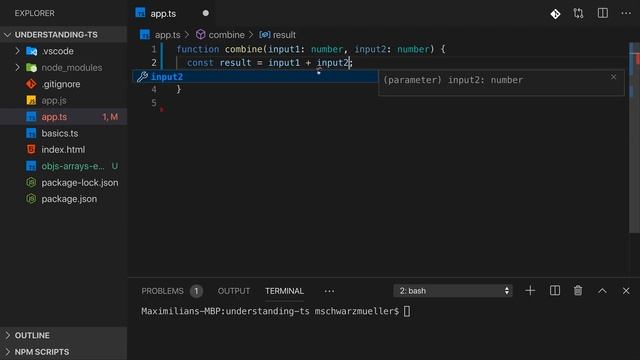The width and height of the screenshot is (640, 360).
Task: Split the editor with the split icon
Action: 602,13
